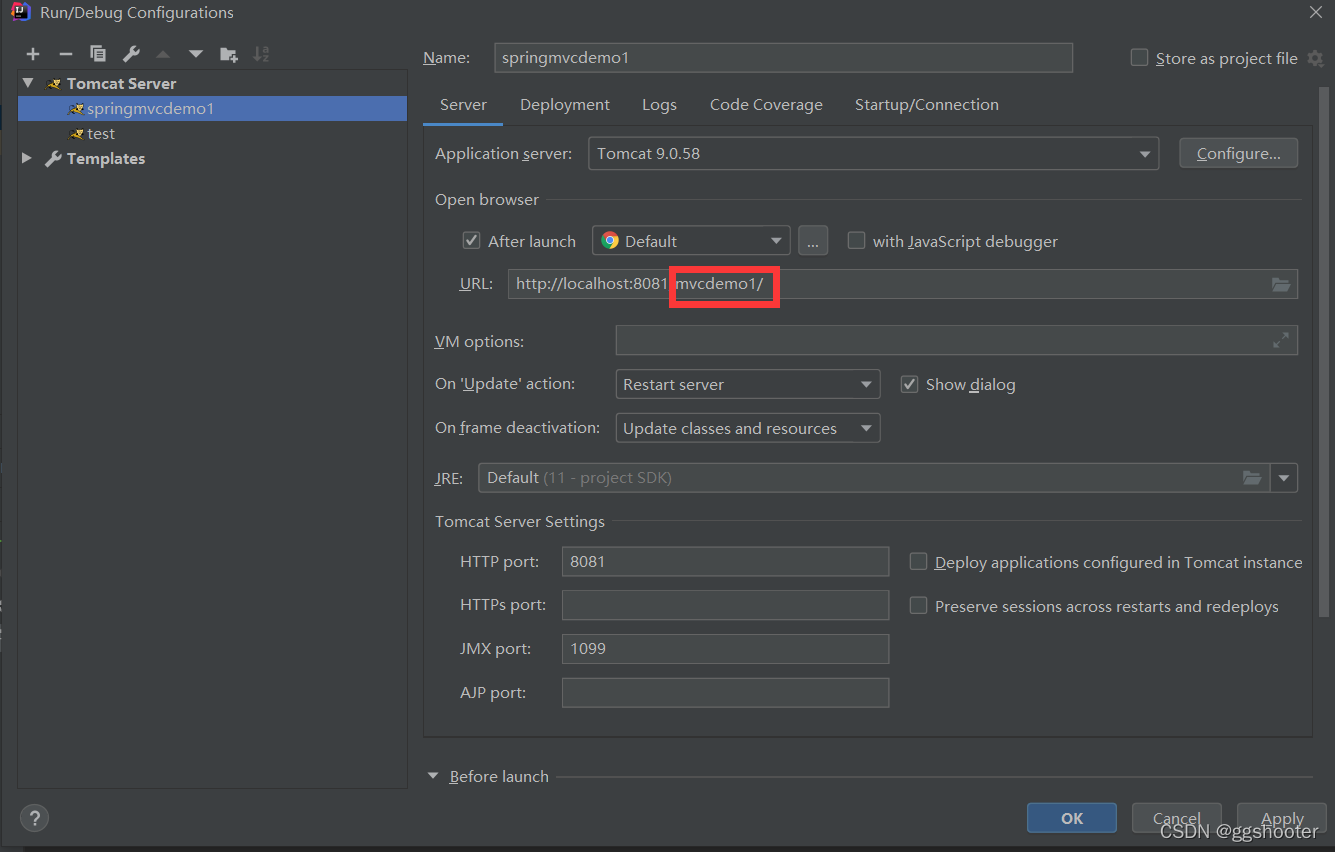Uncheck the After launch checkbox
The width and height of the screenshot is (1335, 852).
[x=472, y=241]
